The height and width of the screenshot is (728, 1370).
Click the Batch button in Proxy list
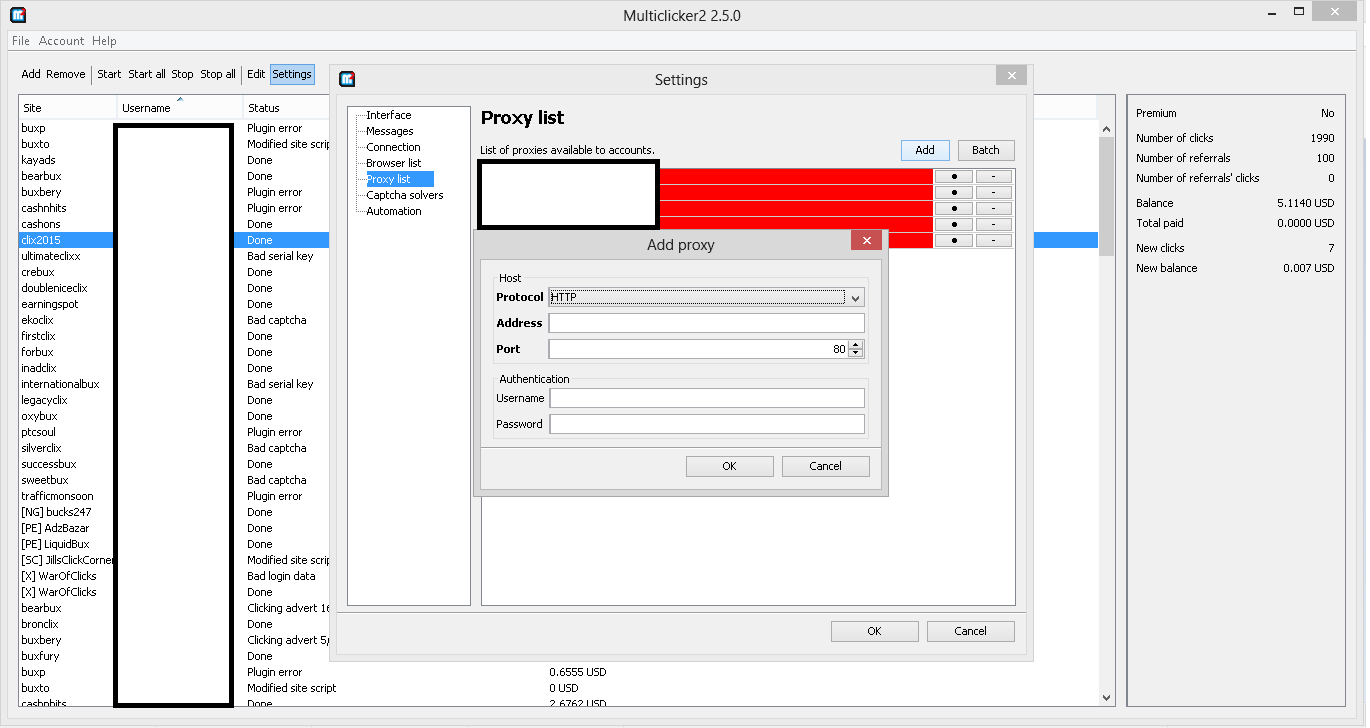(x=985, y=149)
